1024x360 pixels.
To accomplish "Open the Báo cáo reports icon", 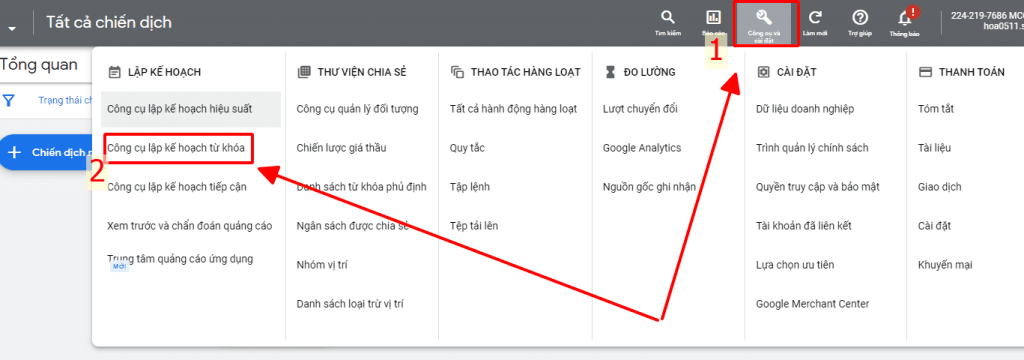I will (x=714, y=18).
